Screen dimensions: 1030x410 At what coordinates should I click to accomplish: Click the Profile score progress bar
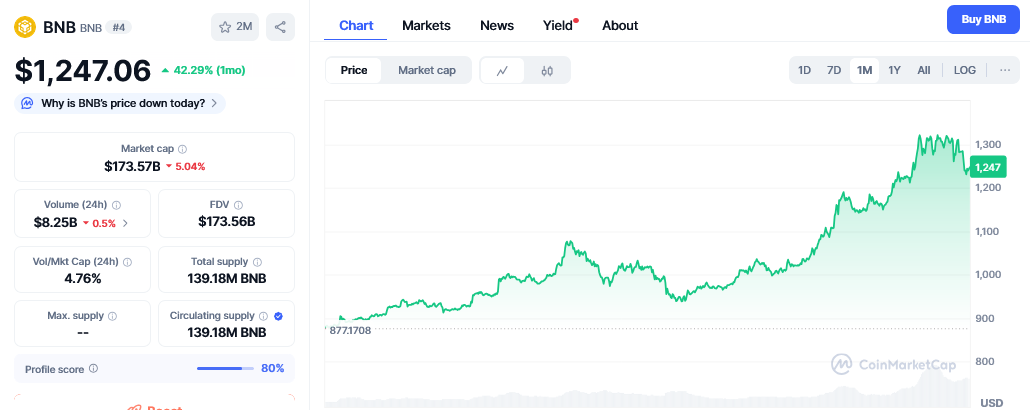(225, 369)
